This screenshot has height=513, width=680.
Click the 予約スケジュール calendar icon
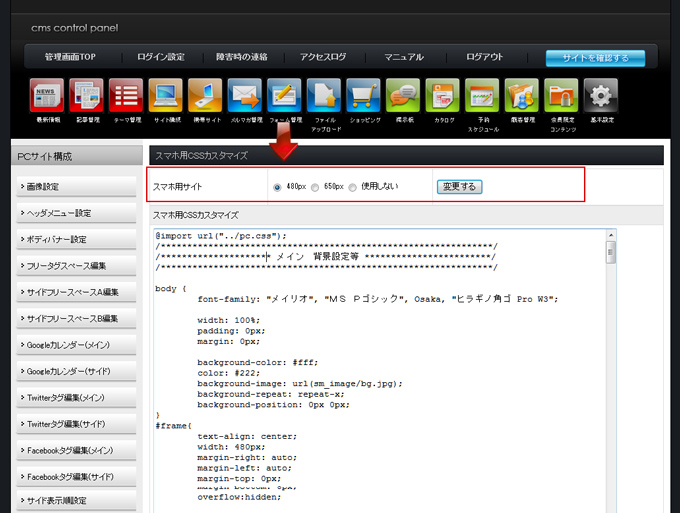pos(482,96)
